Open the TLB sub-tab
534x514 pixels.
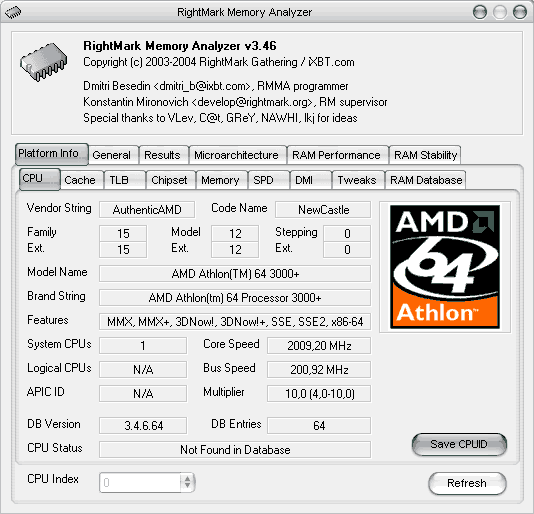(x=119, y=180)
